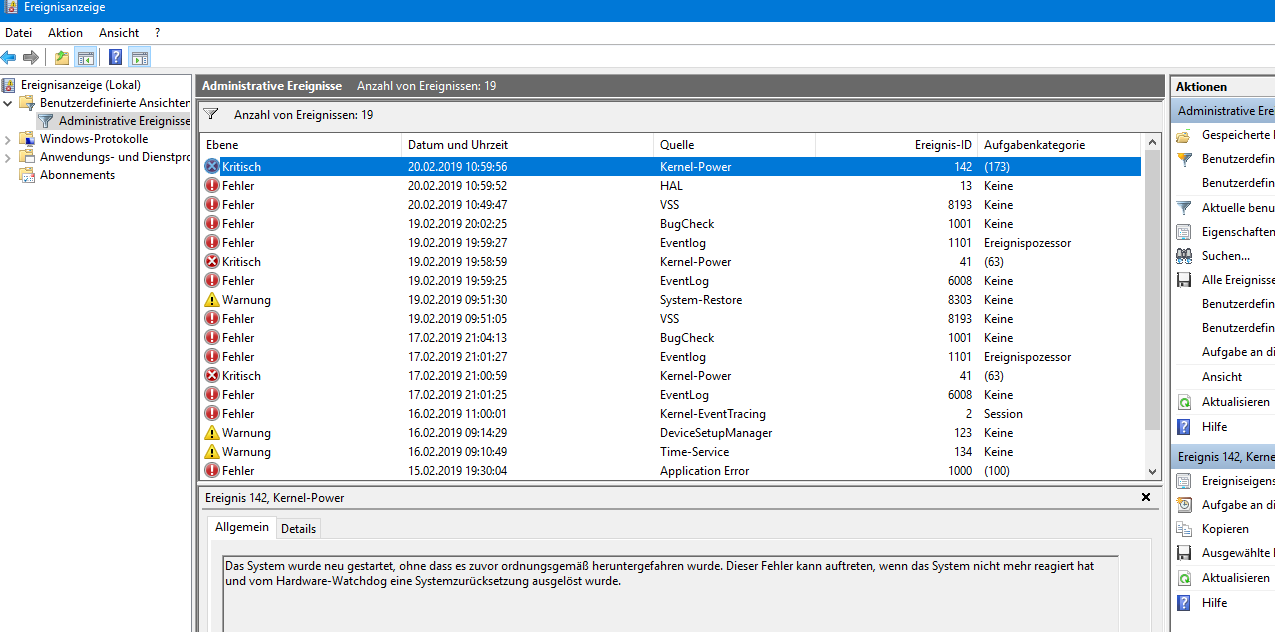Viewport: 1275px width, 632px height.
Task: Sort by the Quelle column header
Action: tap(734, 145)
